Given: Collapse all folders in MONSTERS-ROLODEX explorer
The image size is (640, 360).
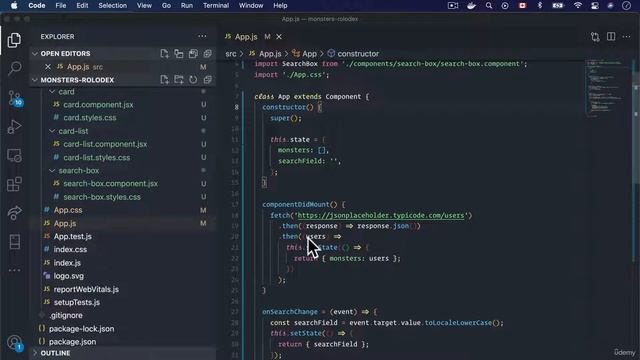Looking at the screenshot, I should [207, 80].
